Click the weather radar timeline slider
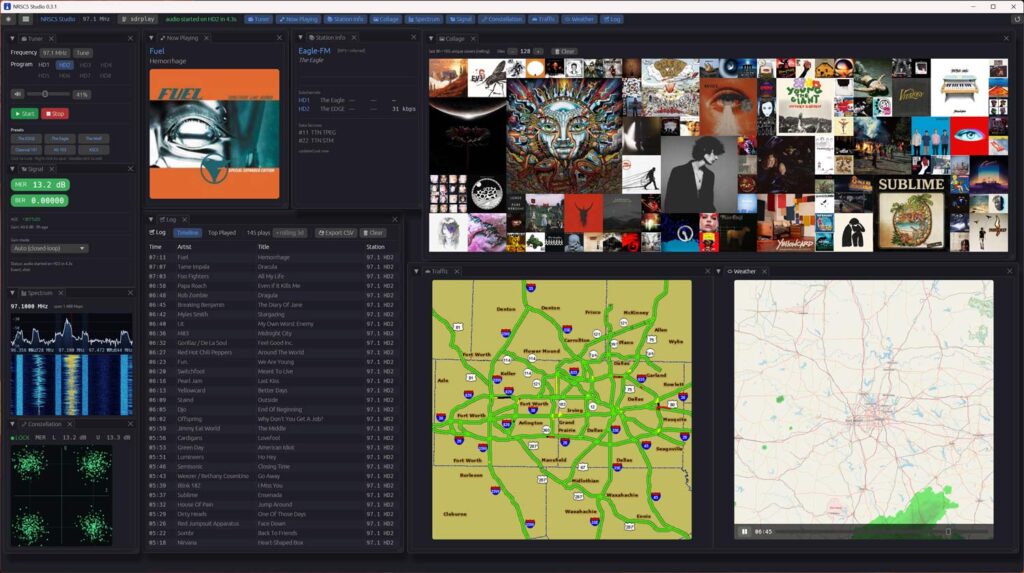Image resolution: width=1024 pixels, height=573 pixels. click(880, 532)
